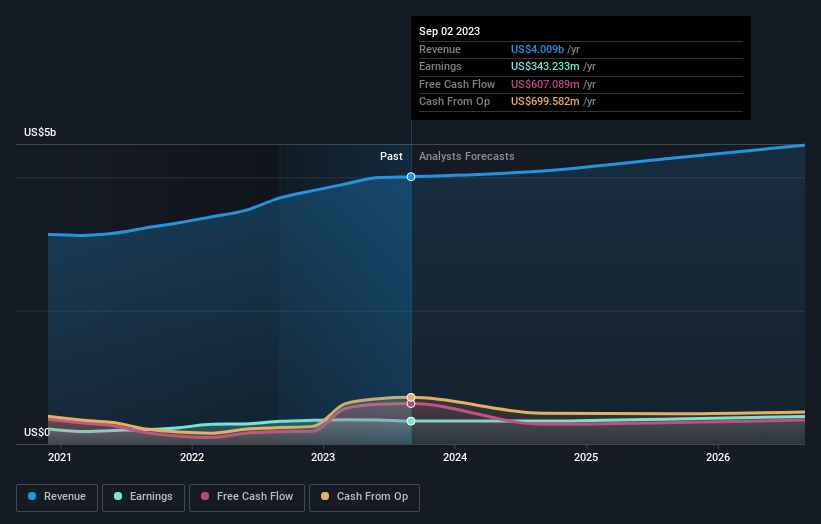Click the Earnings row label in tooltip
Image resolution: width=821 pixels, height=524 pixels.
pos(440,66)
